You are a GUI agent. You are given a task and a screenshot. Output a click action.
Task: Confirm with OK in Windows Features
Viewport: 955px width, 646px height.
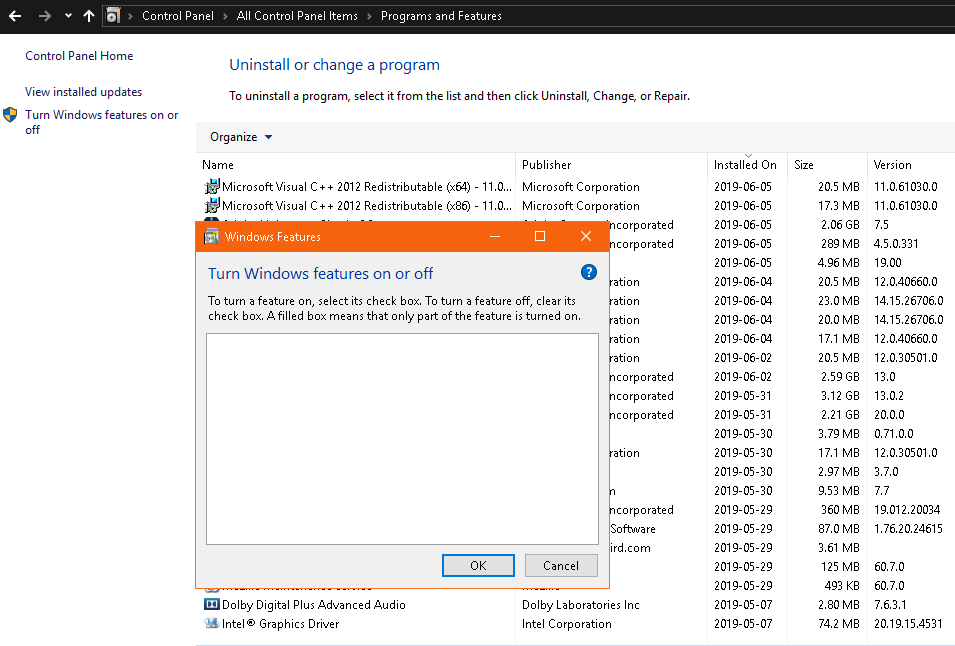pos(478,566)
